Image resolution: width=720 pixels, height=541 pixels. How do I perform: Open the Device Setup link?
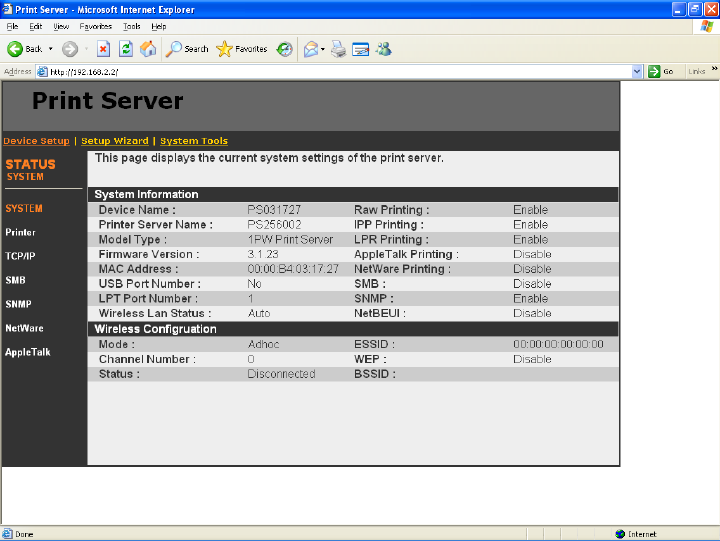pyautogui.click(x=36, y=141)
